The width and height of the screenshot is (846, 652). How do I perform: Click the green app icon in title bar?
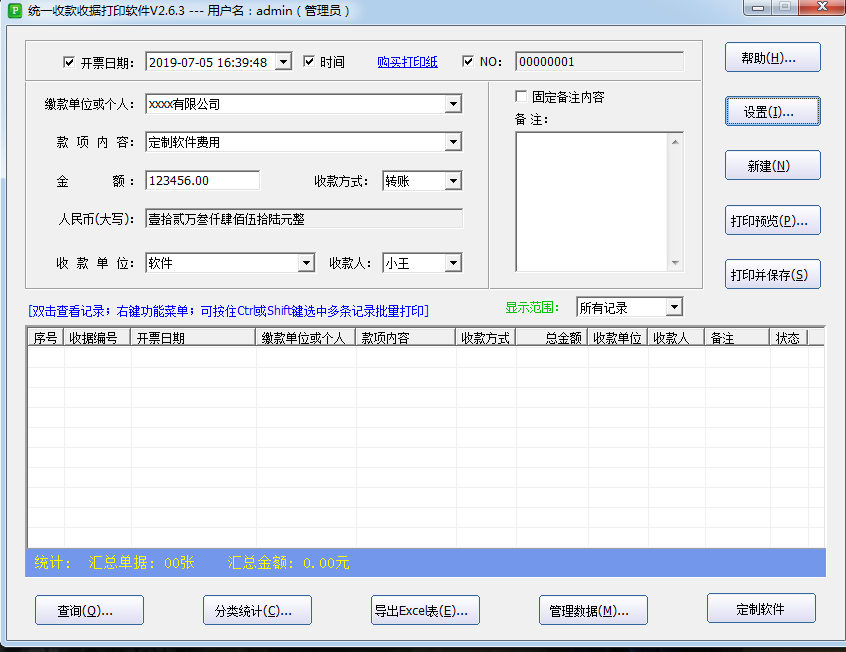click(15, 9)
